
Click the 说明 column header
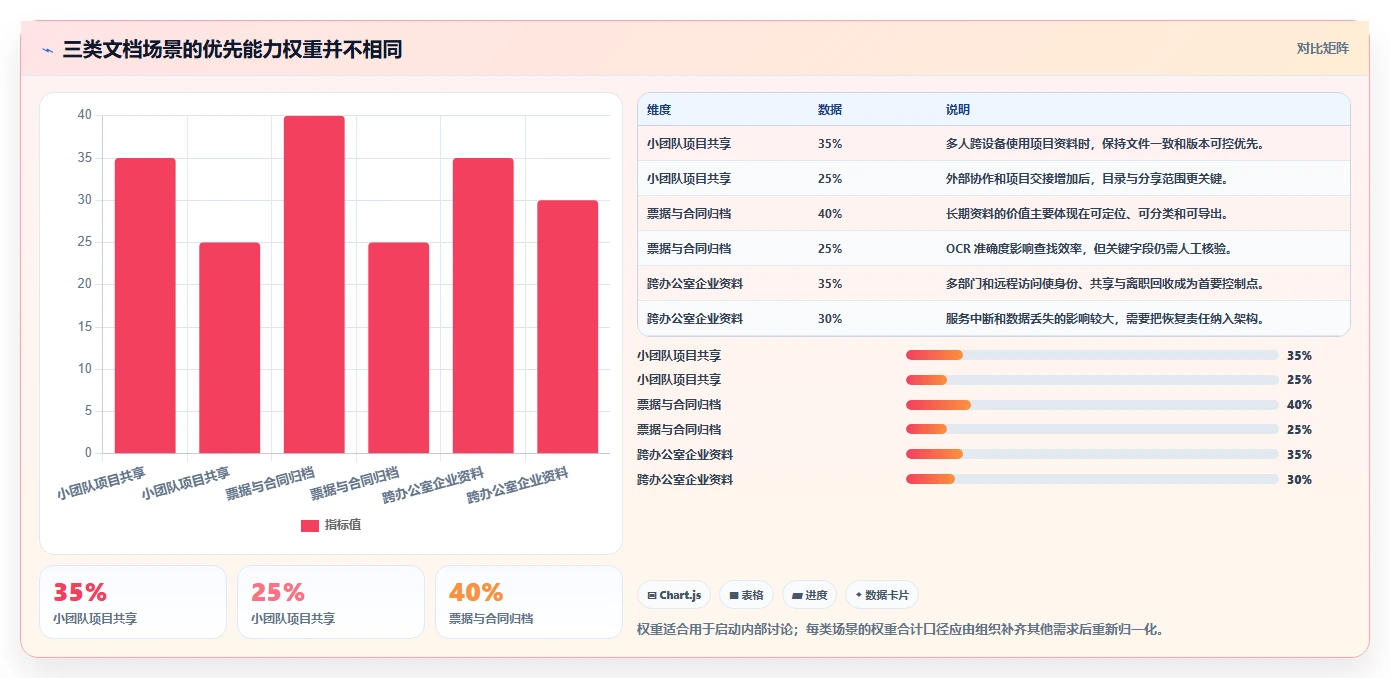958,110
